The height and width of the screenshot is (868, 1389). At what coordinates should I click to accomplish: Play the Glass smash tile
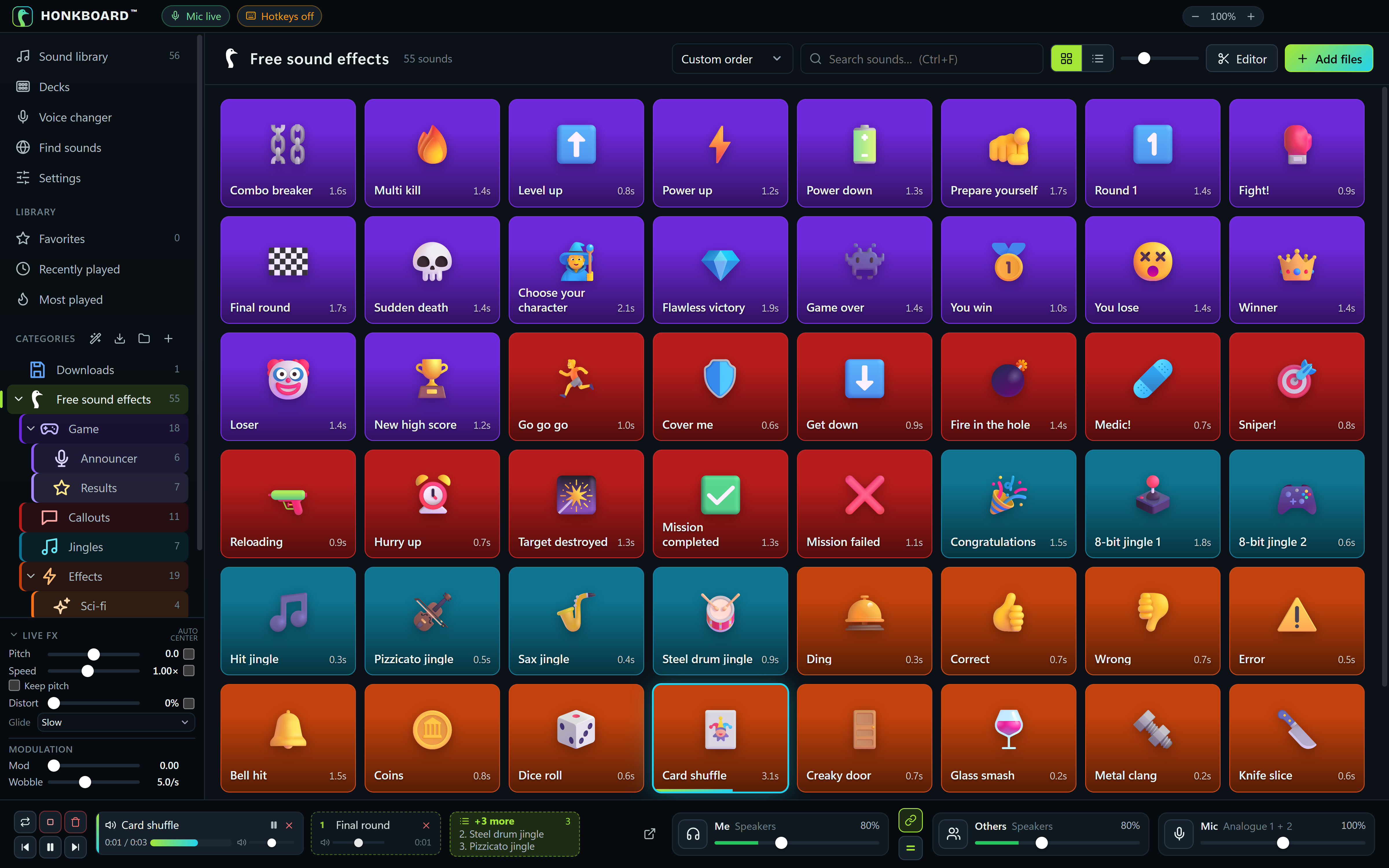[1008, 738]
